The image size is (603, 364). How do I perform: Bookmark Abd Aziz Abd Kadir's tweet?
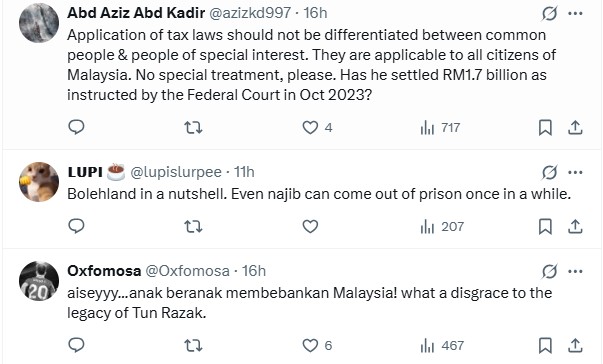[545, 128]
